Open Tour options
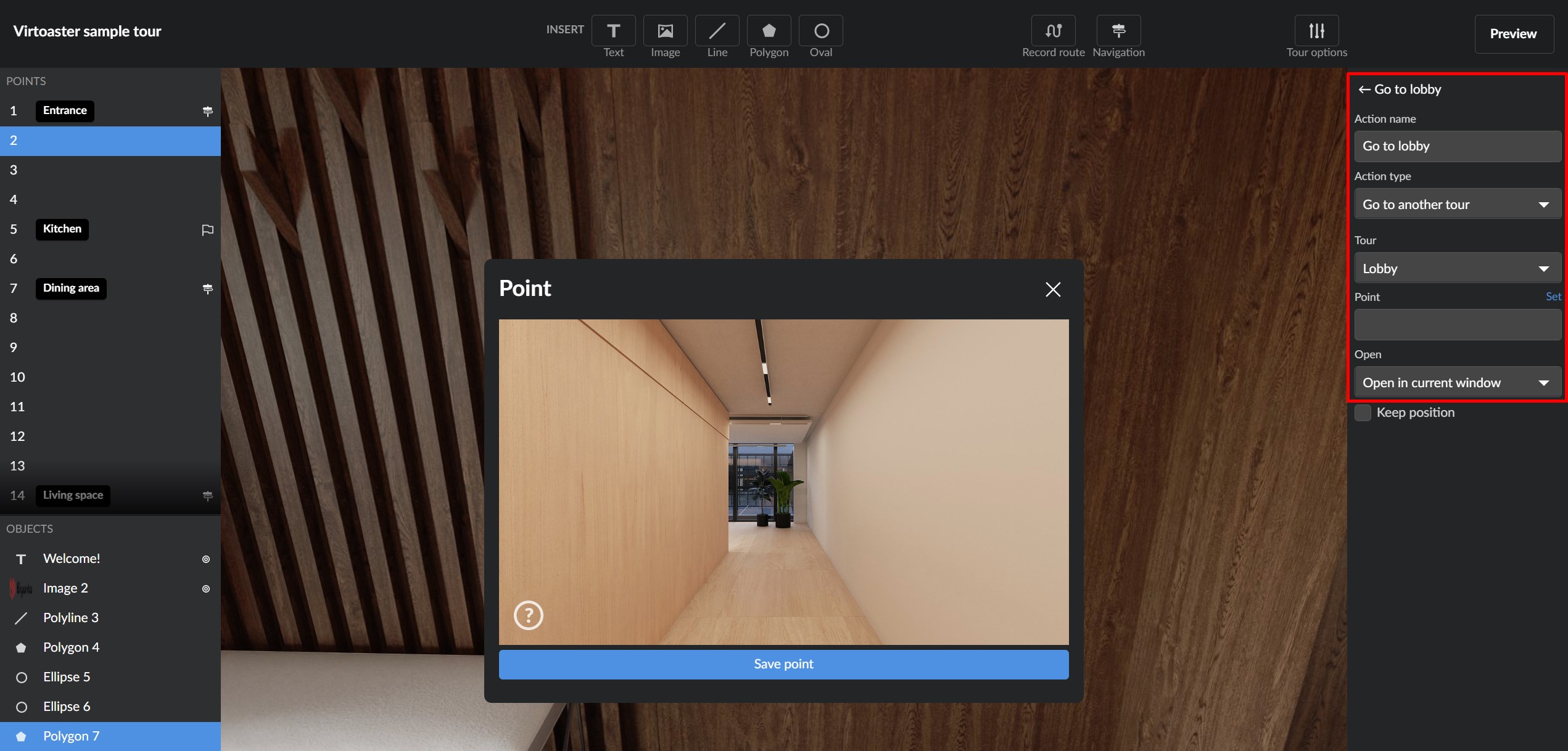Image resolution: width=1568 pixels, height=751 pixels. tap(1316, 31)
